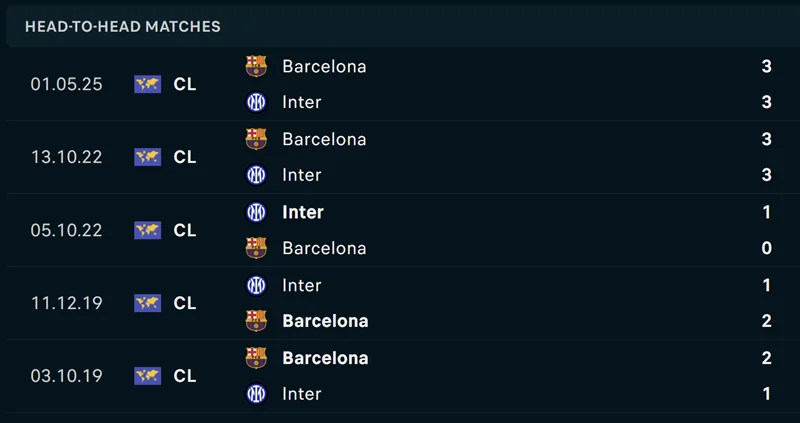Click Inter crest in 03.10.19 match

coord(256,394)
